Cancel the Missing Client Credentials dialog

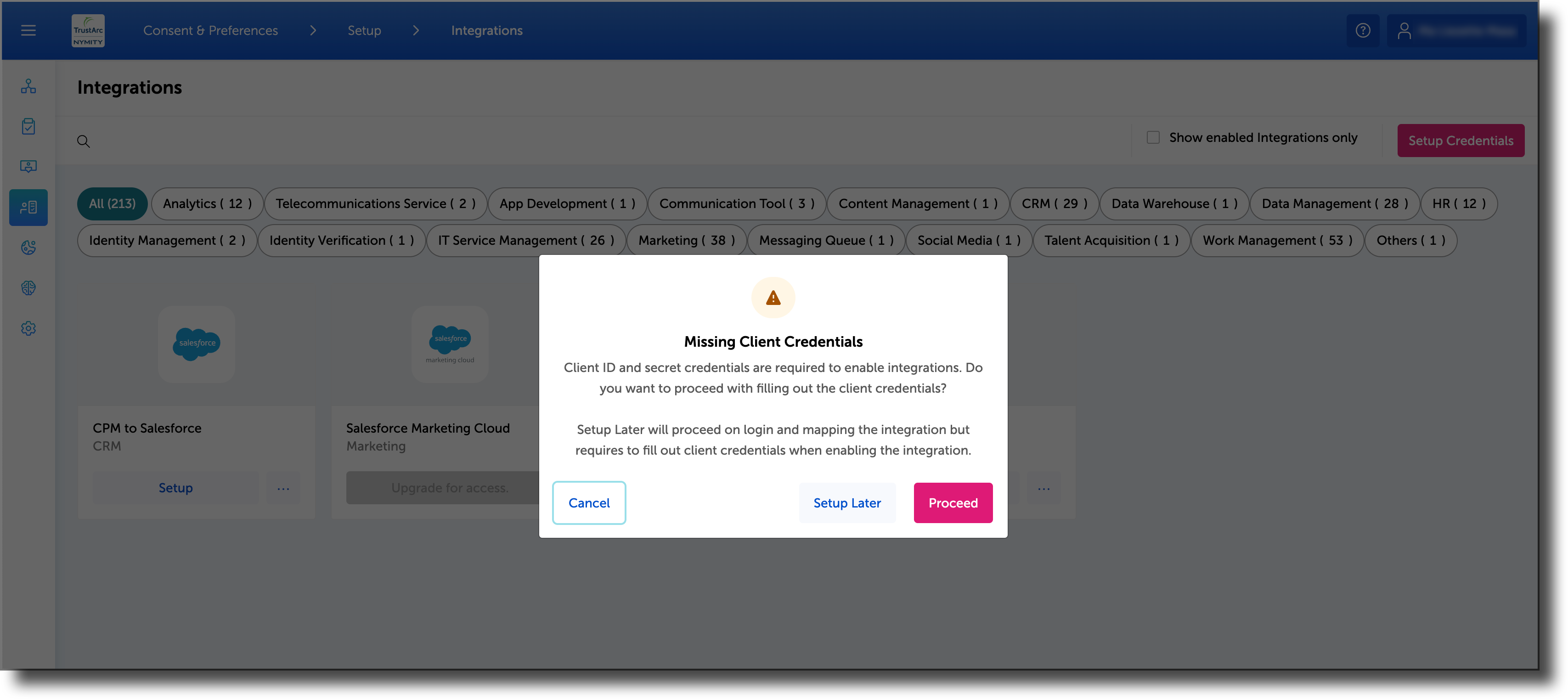coord(589,503)
